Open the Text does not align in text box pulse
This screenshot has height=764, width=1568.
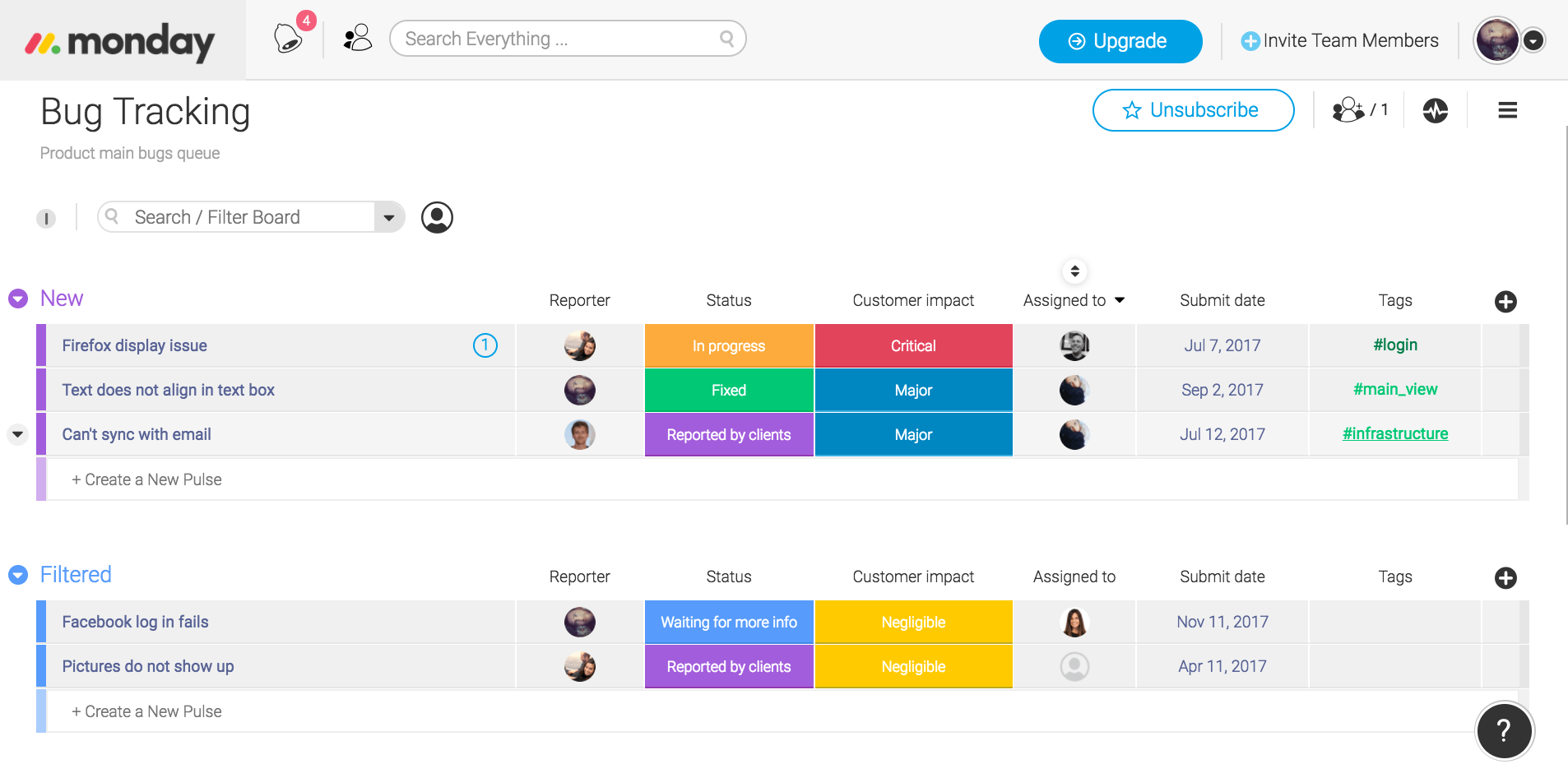168,390
